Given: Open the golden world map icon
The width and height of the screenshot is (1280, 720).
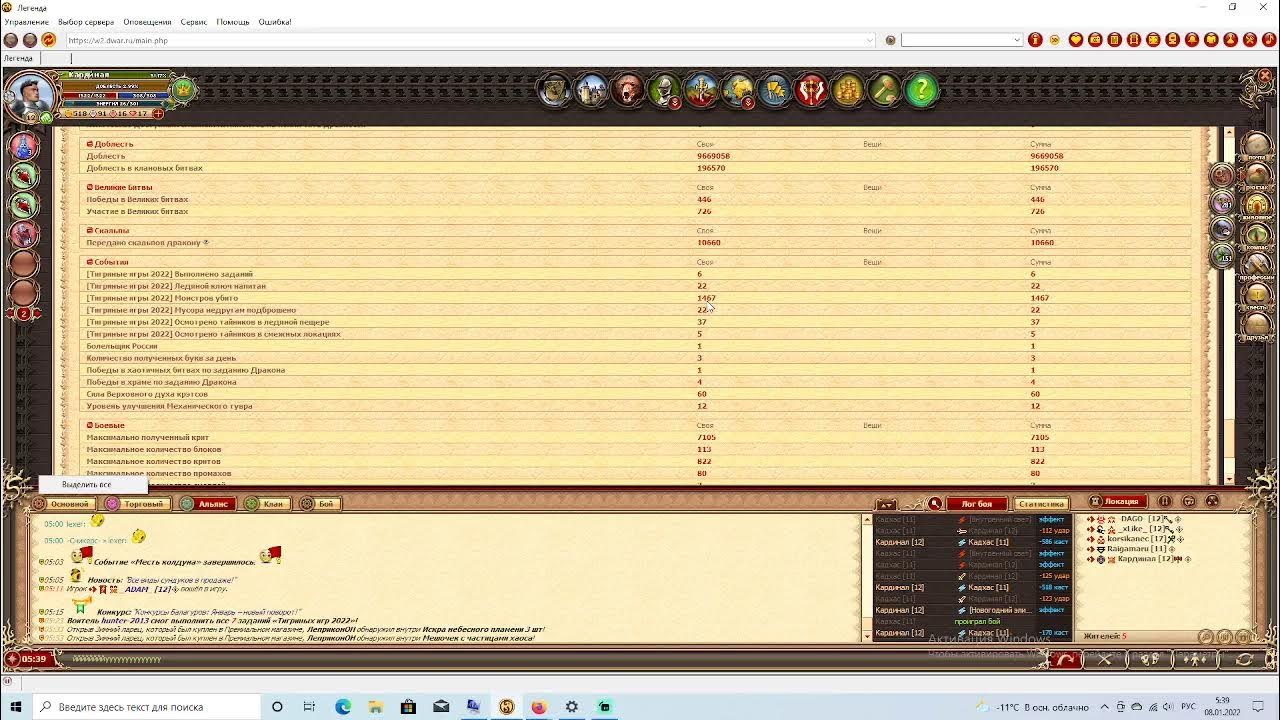Looking at the screenshot, I should pos(738,91).
